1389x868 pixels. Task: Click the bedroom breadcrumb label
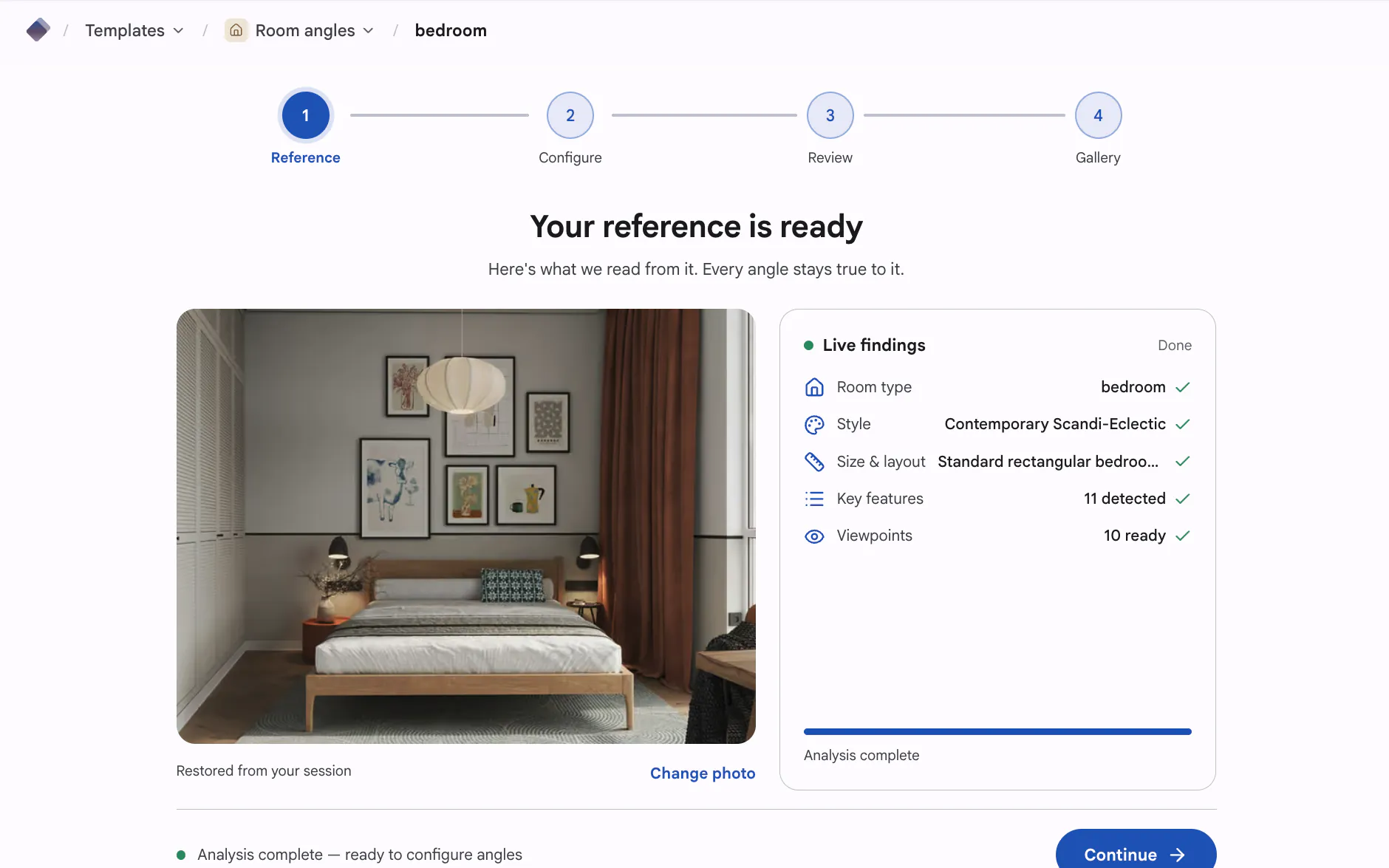click(x=451, y=30)
